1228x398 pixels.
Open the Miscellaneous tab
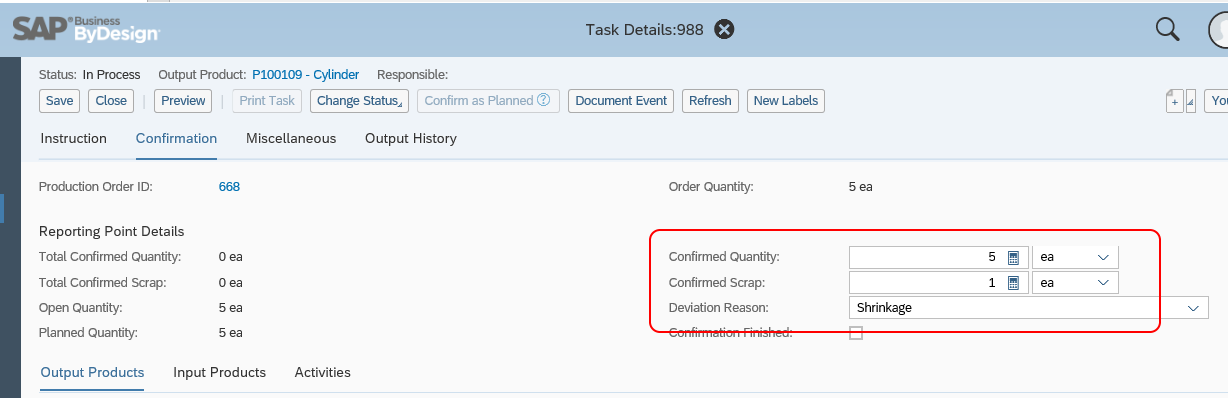tap(291, 138)
